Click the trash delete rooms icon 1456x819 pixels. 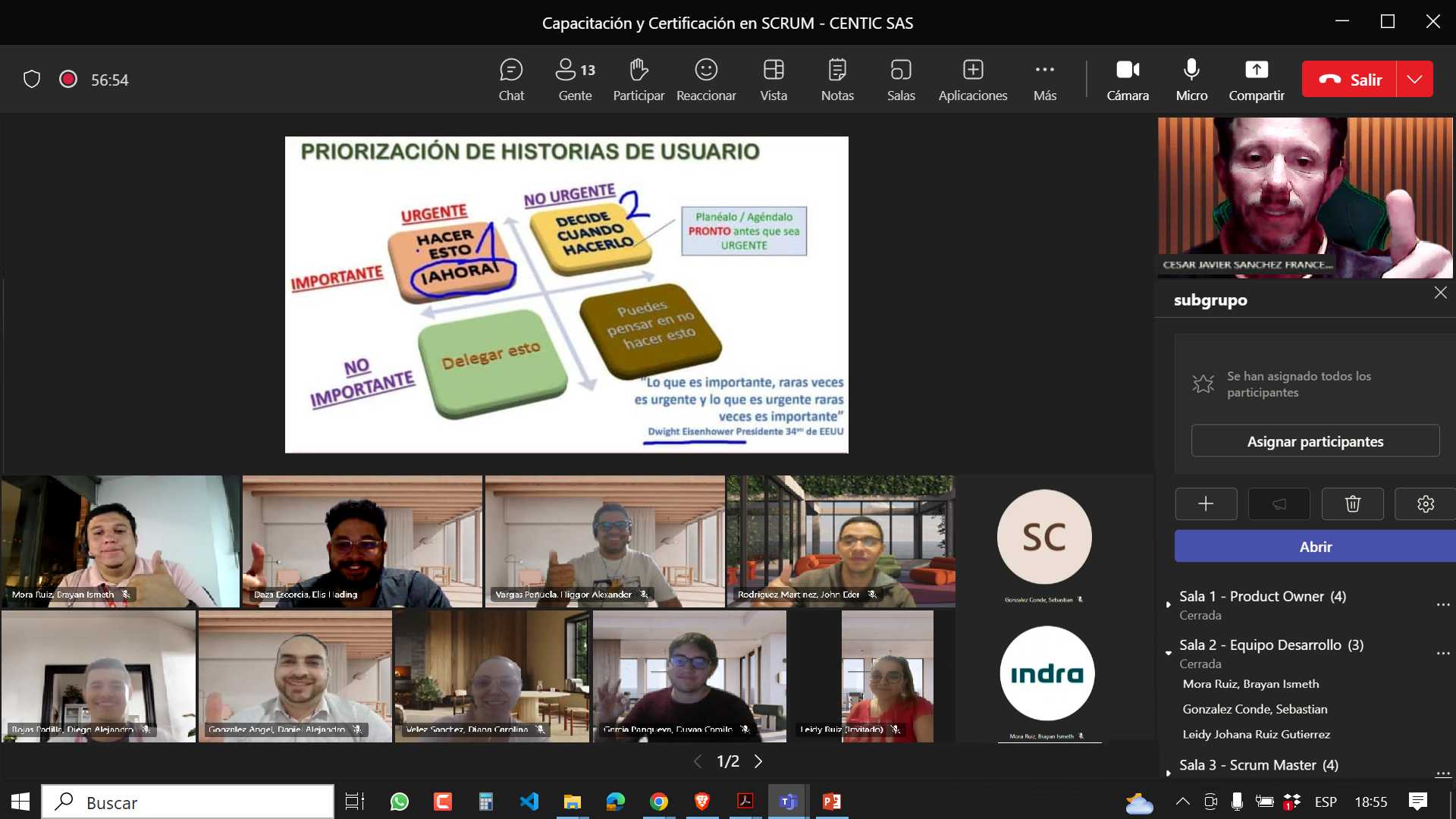click(x=1352, y=504)
